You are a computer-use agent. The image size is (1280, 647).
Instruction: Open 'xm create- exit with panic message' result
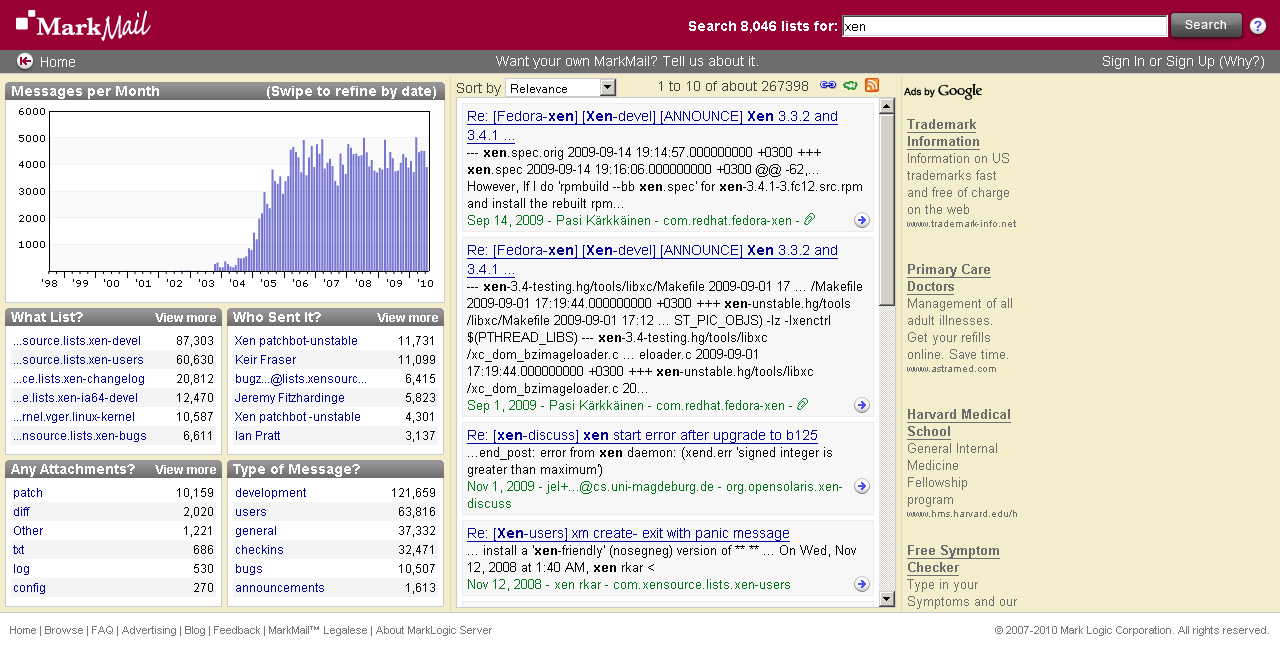tap(628, 533)
